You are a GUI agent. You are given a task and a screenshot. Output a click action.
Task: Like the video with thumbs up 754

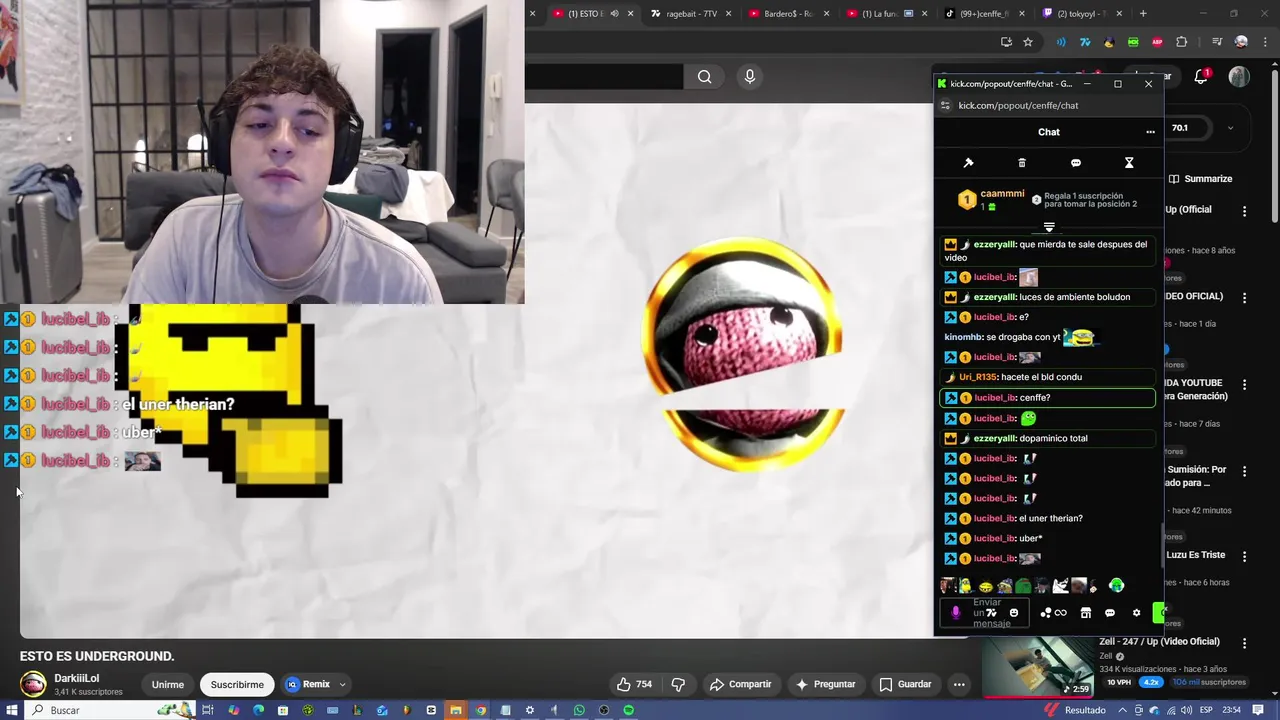click(634, 684)
